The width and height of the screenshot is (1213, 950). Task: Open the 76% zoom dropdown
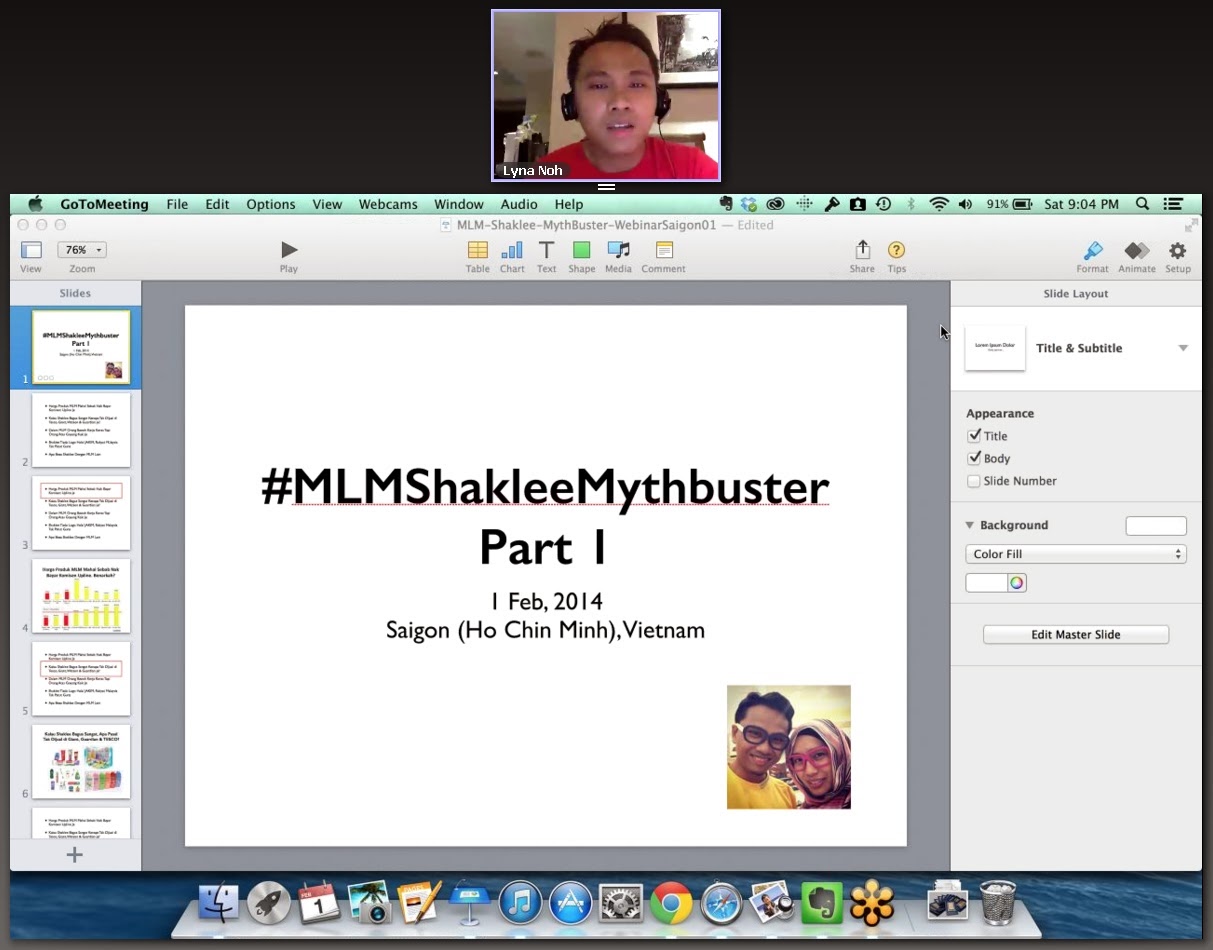pos(82,250)
